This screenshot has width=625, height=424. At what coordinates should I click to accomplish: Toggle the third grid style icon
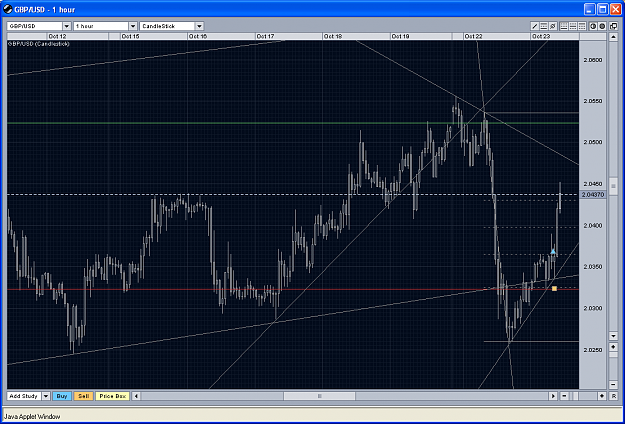pyautogui.click(x=582, y=26)
